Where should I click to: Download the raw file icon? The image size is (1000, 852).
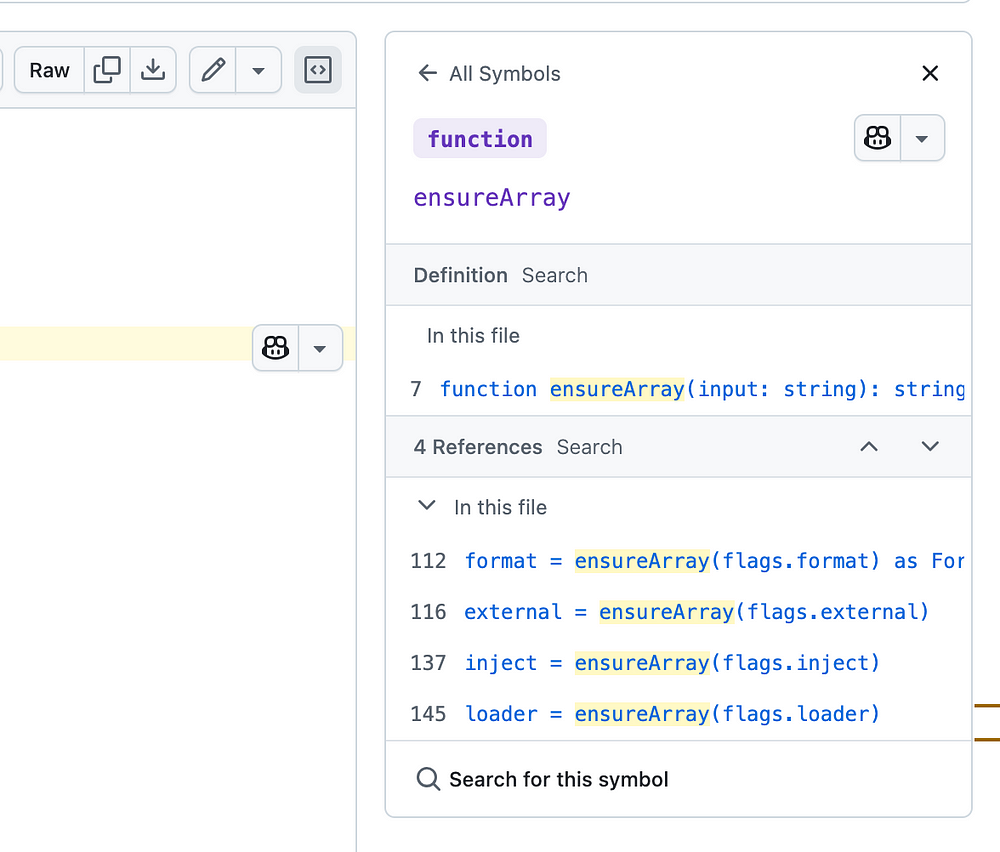pyautogui.click(x=153, y=70)
